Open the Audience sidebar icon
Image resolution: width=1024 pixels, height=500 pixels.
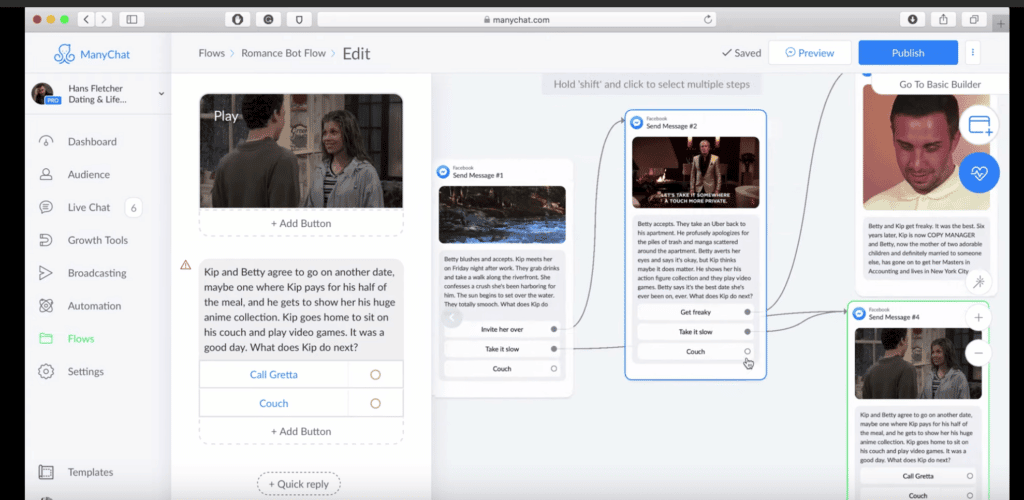click(46, 174)
